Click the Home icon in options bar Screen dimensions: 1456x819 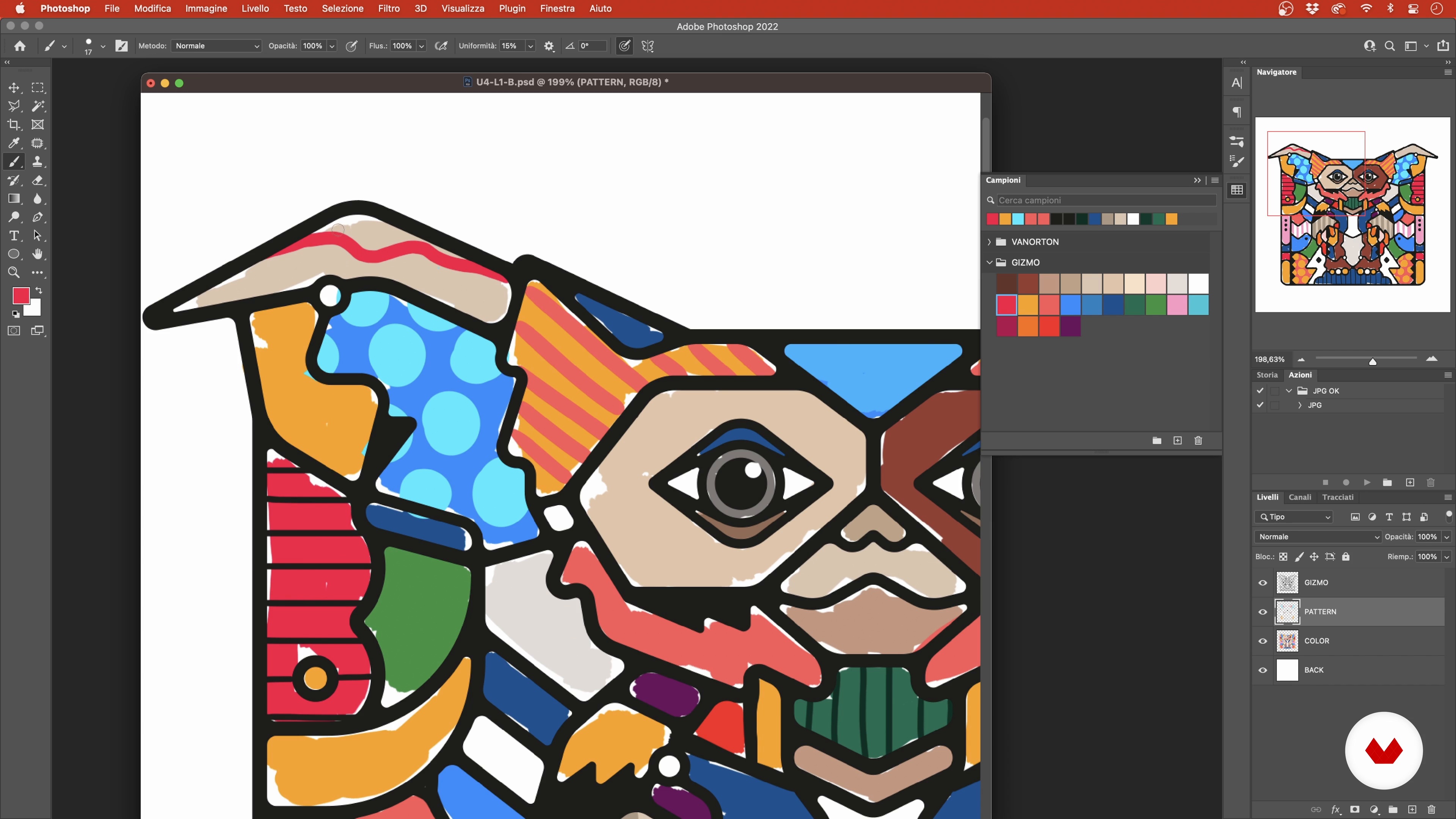pos(20,46)
